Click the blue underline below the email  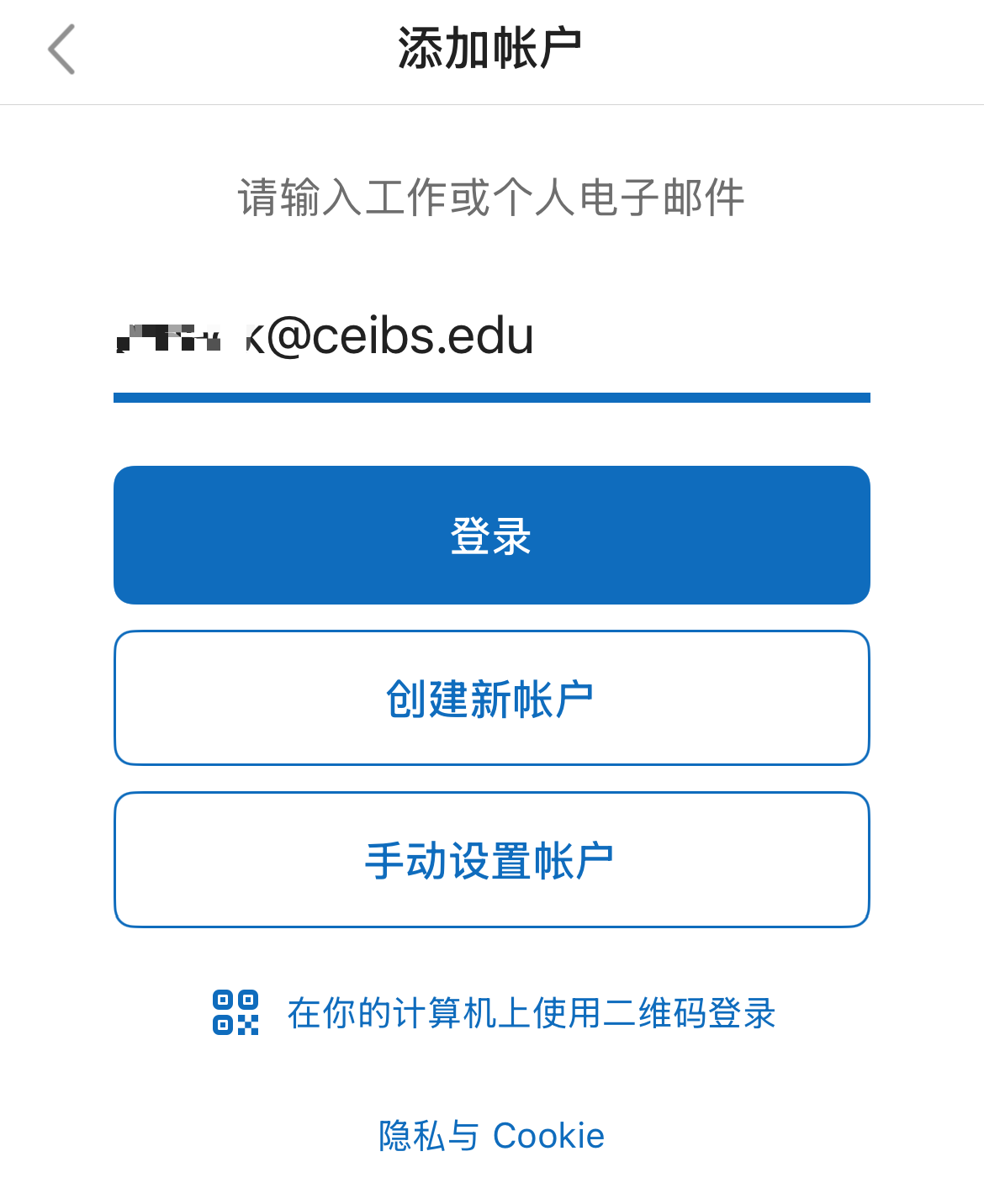tap(491, 398)
